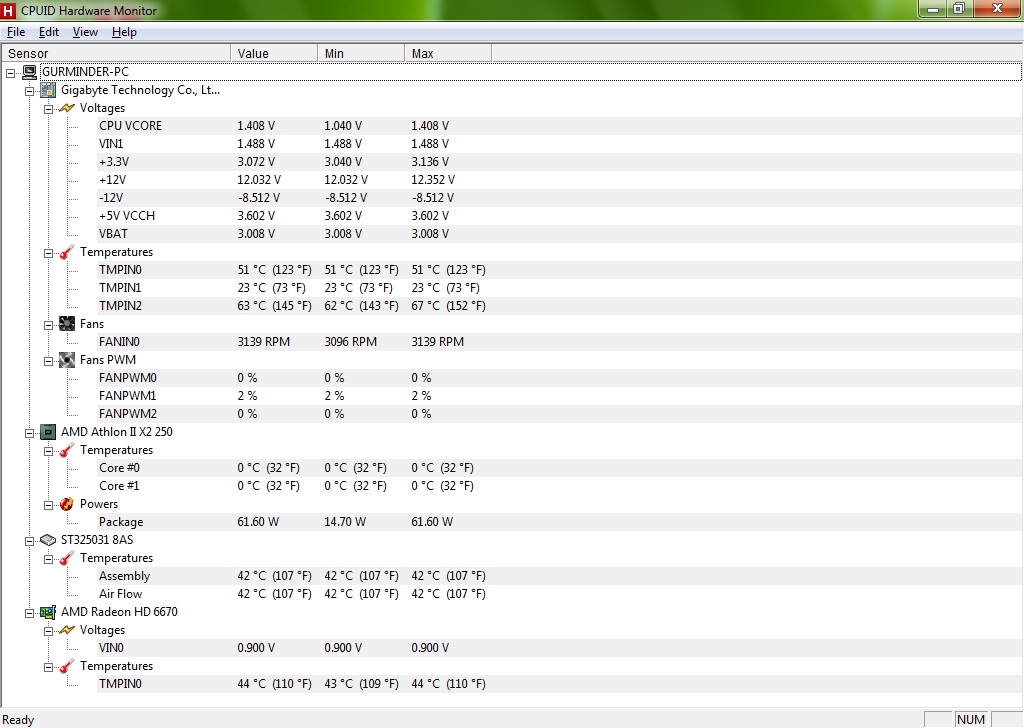
Task: Collapse the AMD Radeon HD 6670 node
Action: pos(29,613)
